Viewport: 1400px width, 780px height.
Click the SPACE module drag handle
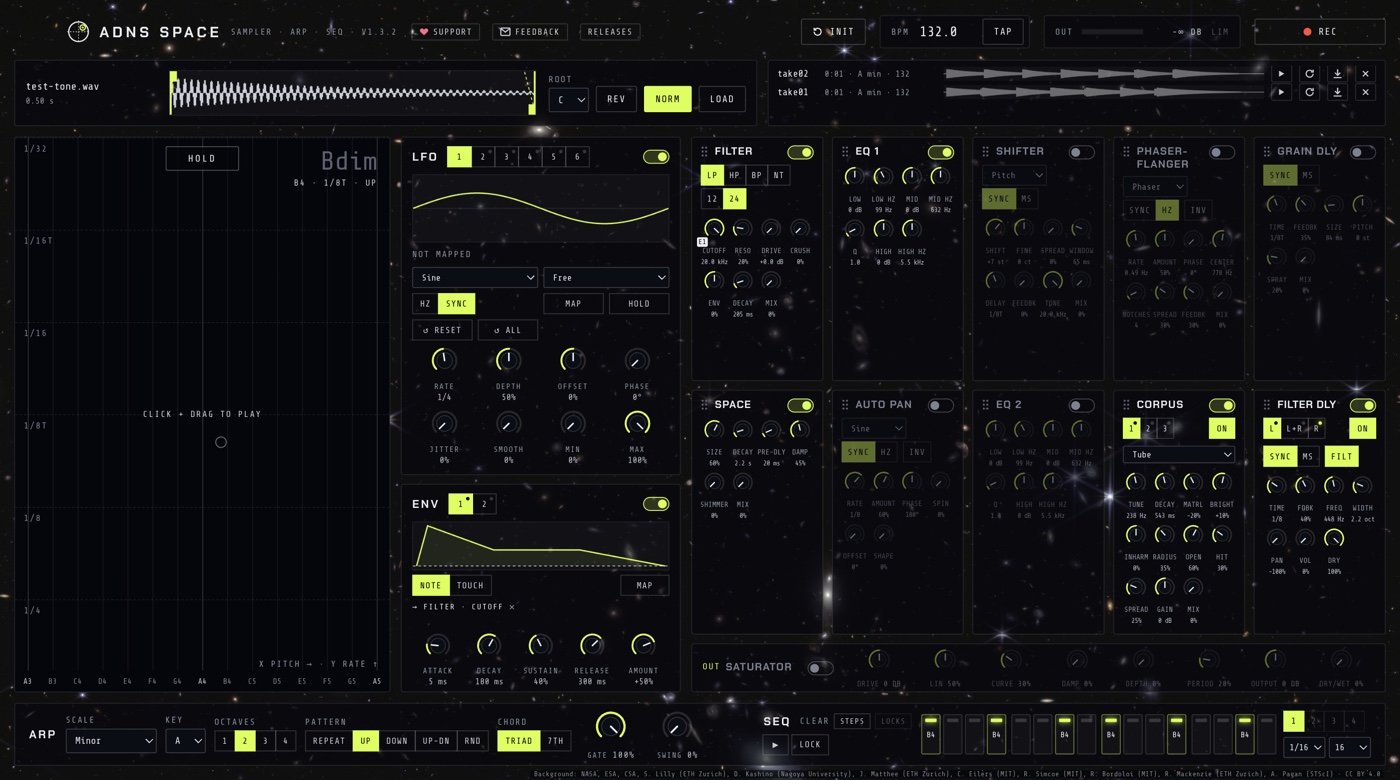click(x=704, y=405)
